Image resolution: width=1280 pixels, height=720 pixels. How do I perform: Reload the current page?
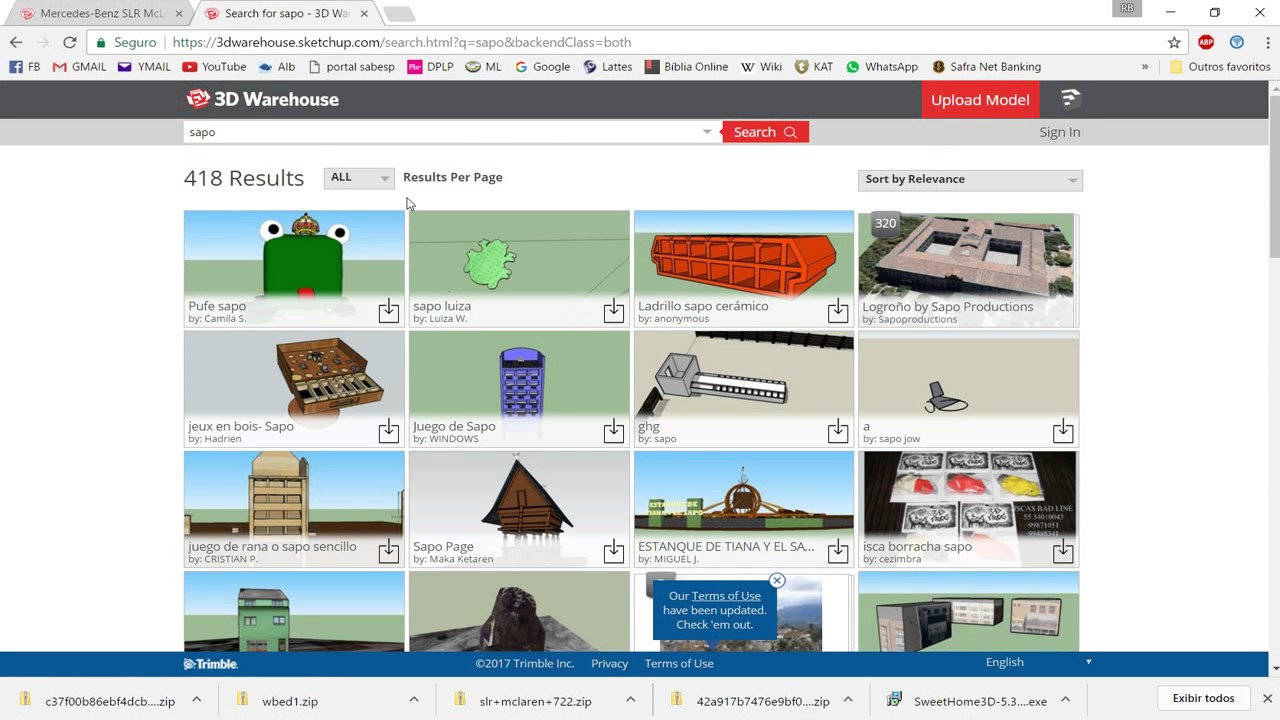[69, 42]
